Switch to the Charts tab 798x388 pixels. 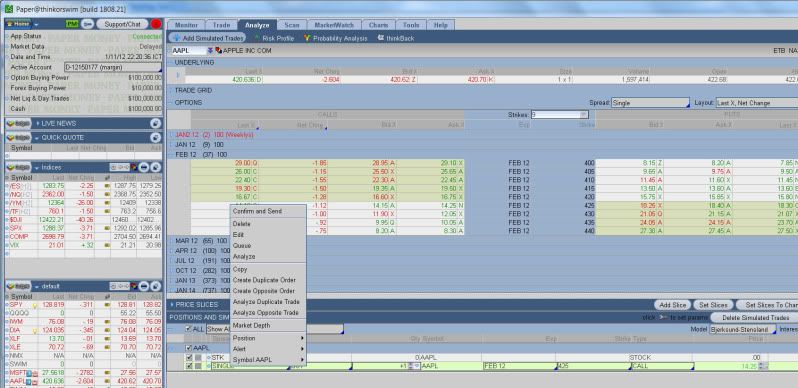tap(378, 25)
